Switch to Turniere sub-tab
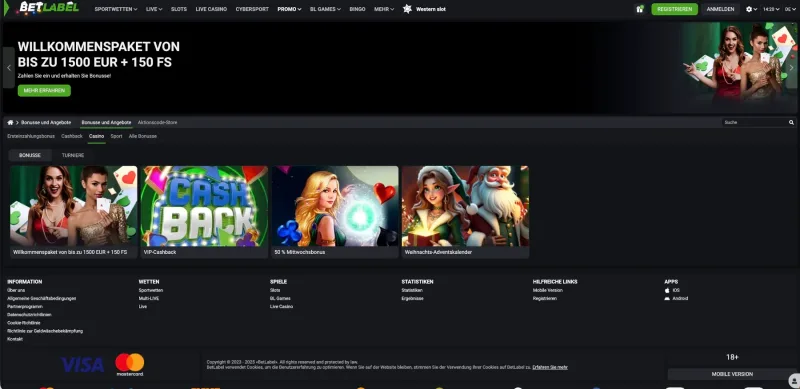Screen dimensions: 800x389 pos(73,155)
